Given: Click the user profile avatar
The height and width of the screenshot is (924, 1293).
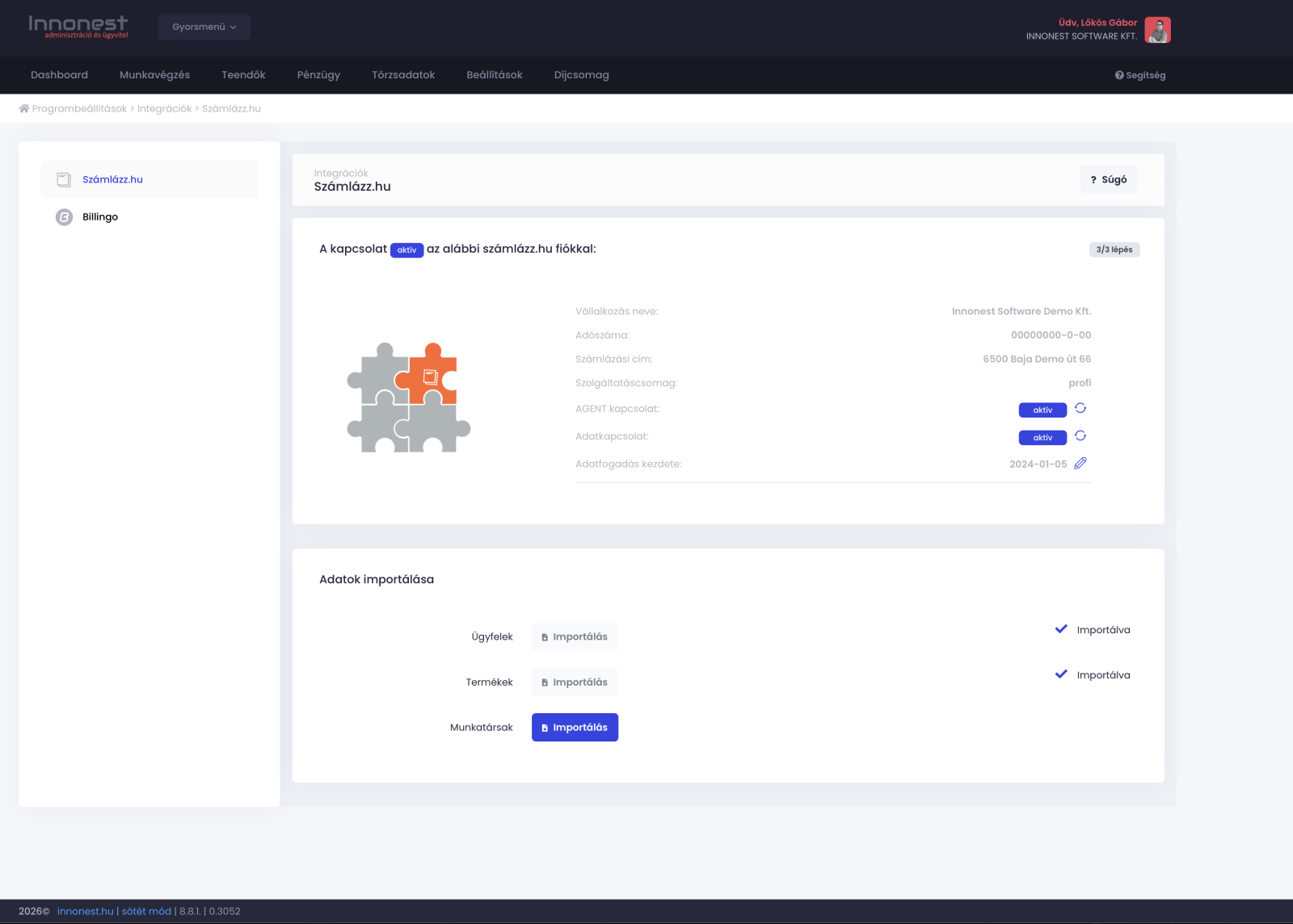Looking at the screenshot, I should 1157,30.
